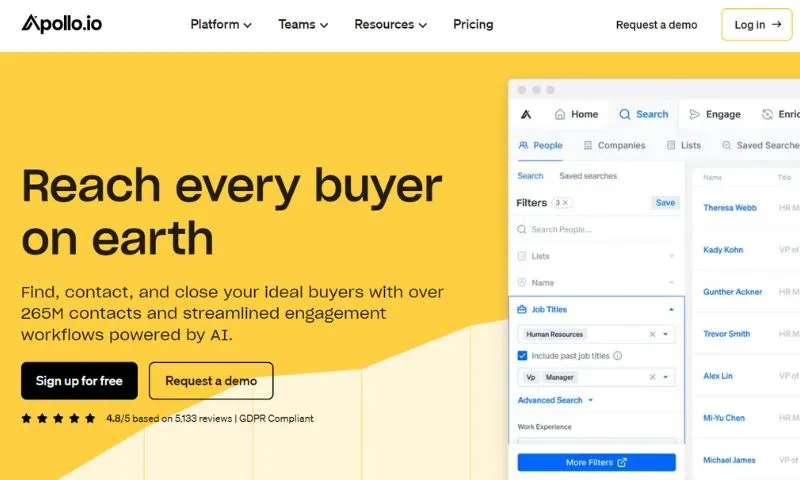Open contact Alex Lin
Viewport: 800px width, 480px height.
pyautogui.click(x=718, y=376)
